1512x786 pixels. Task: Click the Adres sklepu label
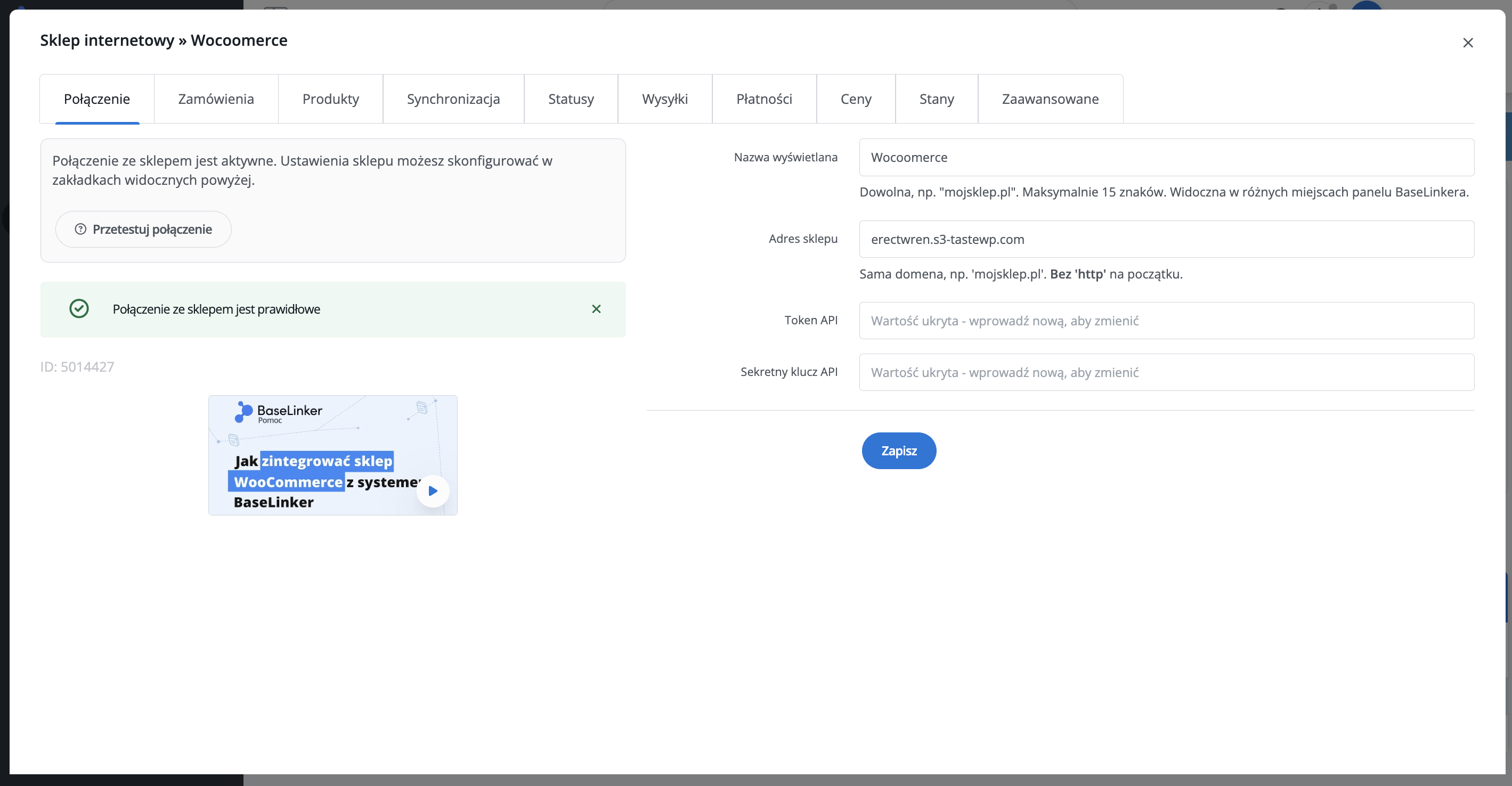pyautogui.click(x=803, y=239)
